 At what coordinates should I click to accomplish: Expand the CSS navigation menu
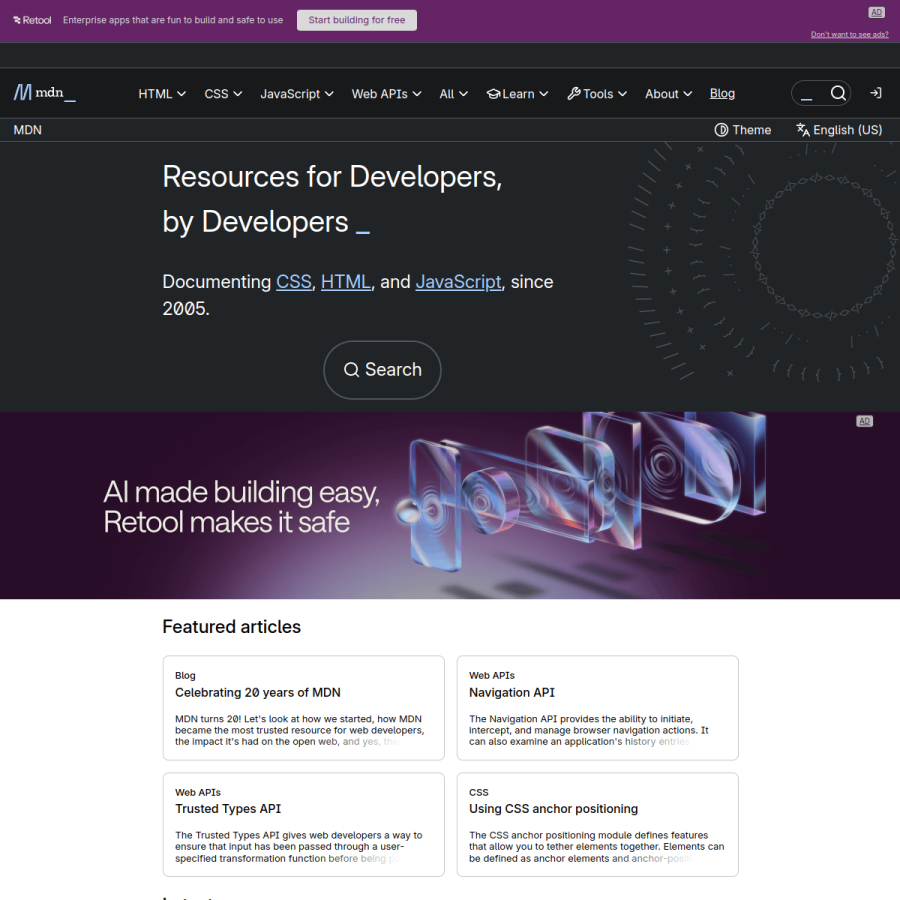point(223,94)
